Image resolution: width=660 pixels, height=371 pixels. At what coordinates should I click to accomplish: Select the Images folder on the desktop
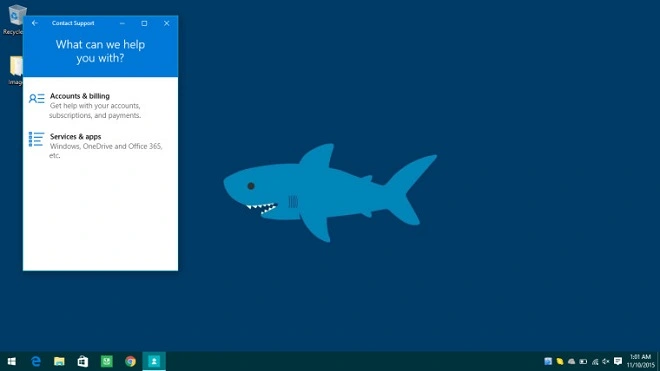[16, 70]
